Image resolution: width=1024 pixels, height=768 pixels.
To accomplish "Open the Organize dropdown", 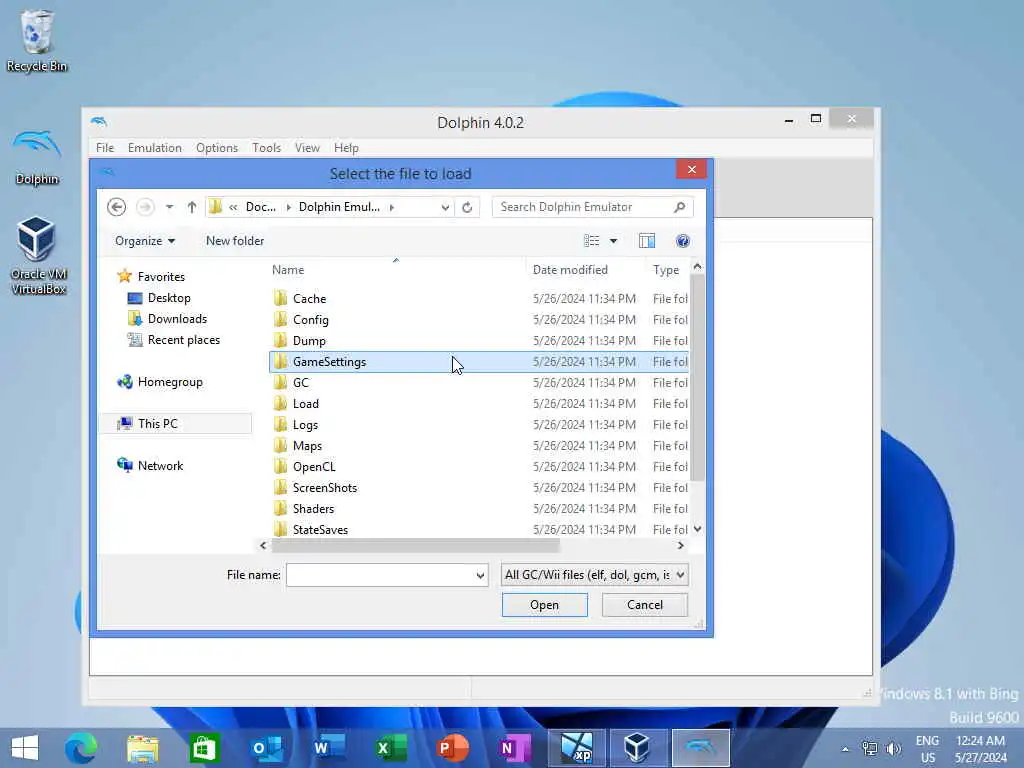I will tap(145, 241).
